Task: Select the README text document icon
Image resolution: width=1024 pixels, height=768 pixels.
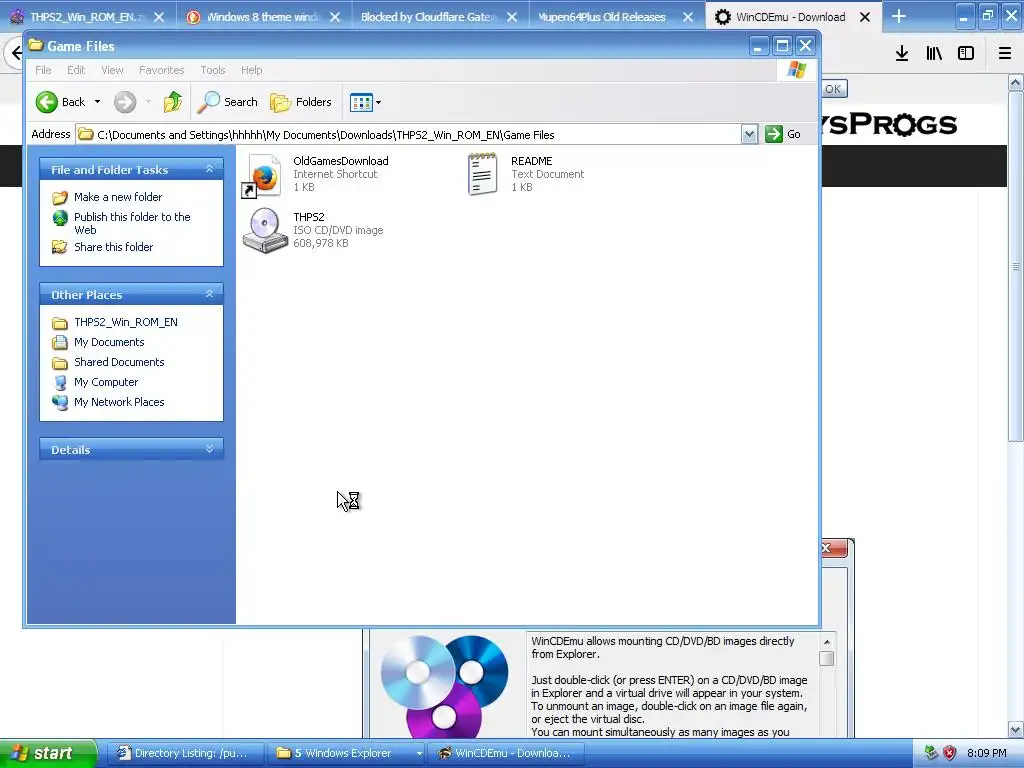Action: [483, 174]
